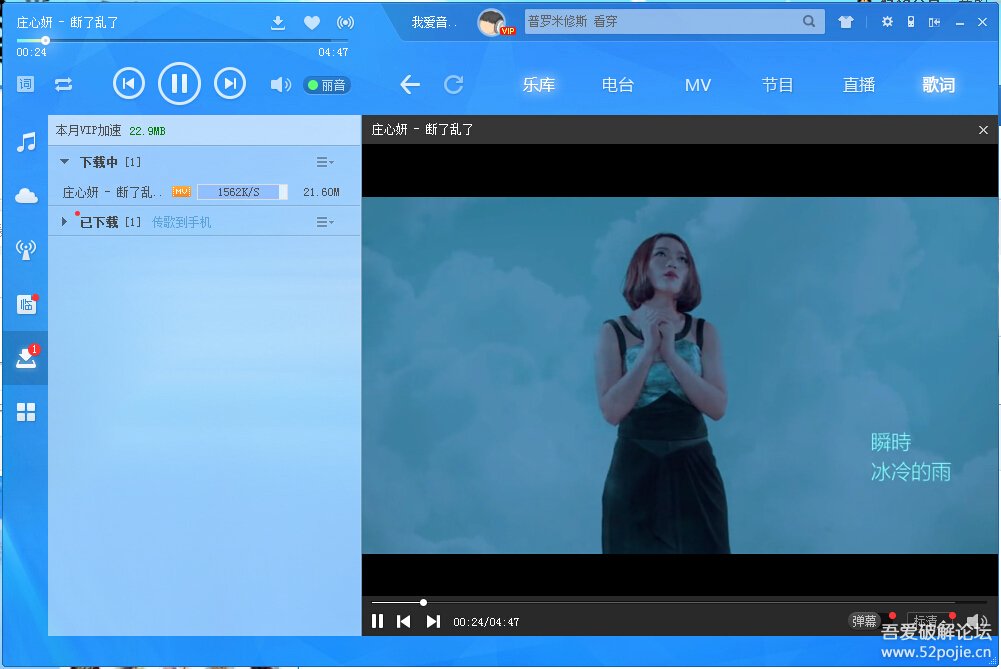Click the 21.60M file size value

pos(321,192)
